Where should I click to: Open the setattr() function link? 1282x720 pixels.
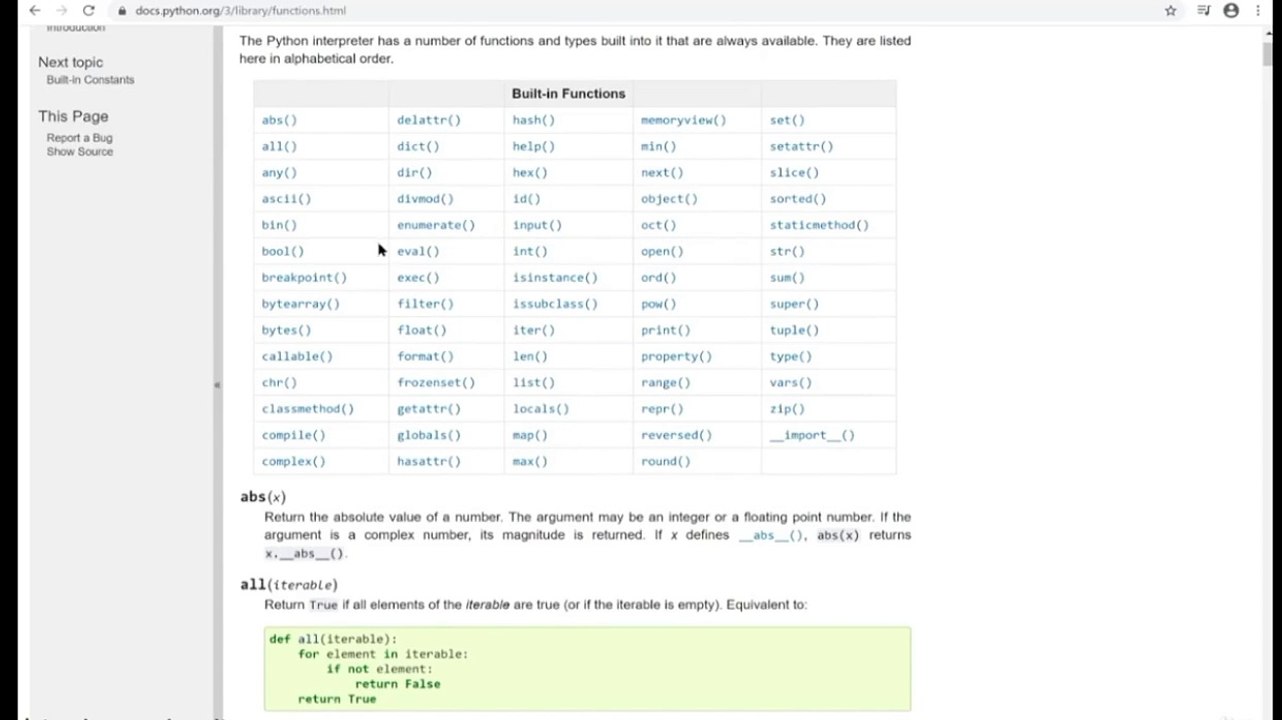pos(801,146)
